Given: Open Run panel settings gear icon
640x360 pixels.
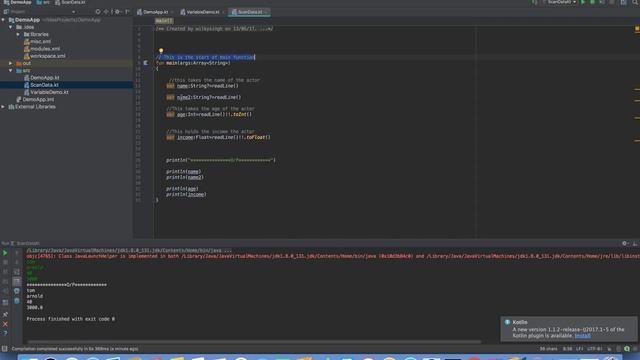Looking at the screenshot, I should click(624, 243).
